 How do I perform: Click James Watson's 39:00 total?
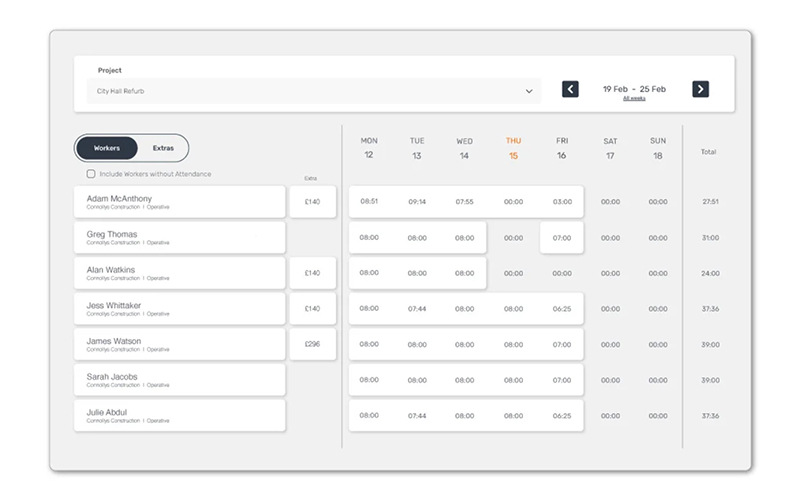coord(710,344)
